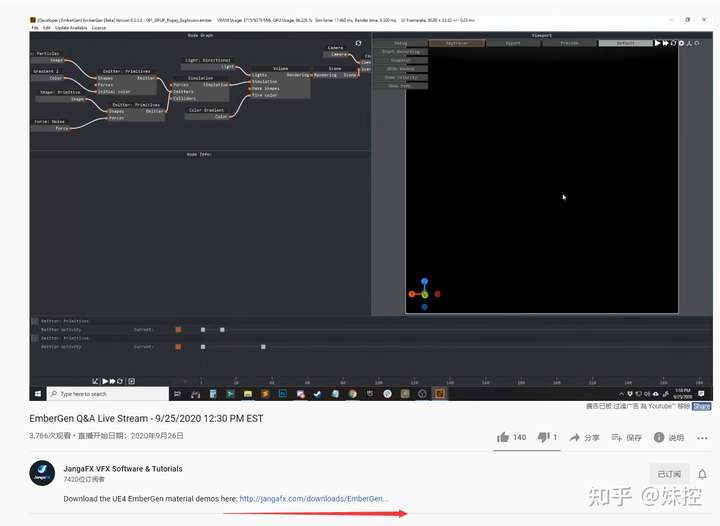Open the File menu
The width and height of the screenshot is (720, 526).
[35, 28]
